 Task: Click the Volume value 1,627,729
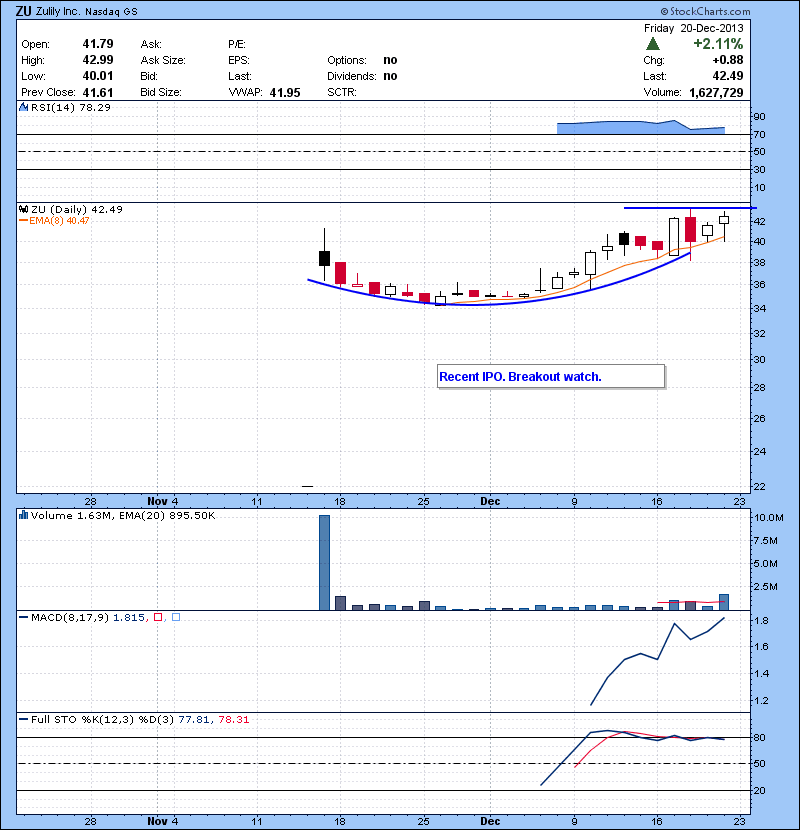tap(716, 93)
